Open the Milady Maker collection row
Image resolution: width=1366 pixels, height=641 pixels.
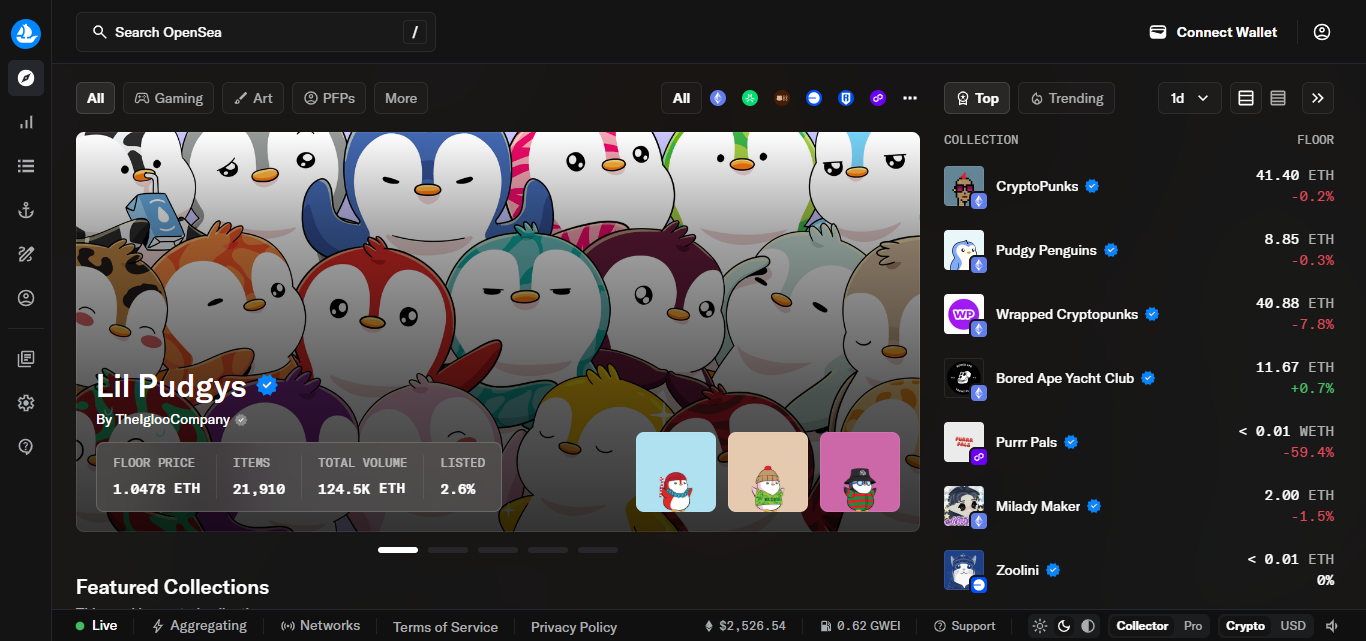coord(1139,506)
